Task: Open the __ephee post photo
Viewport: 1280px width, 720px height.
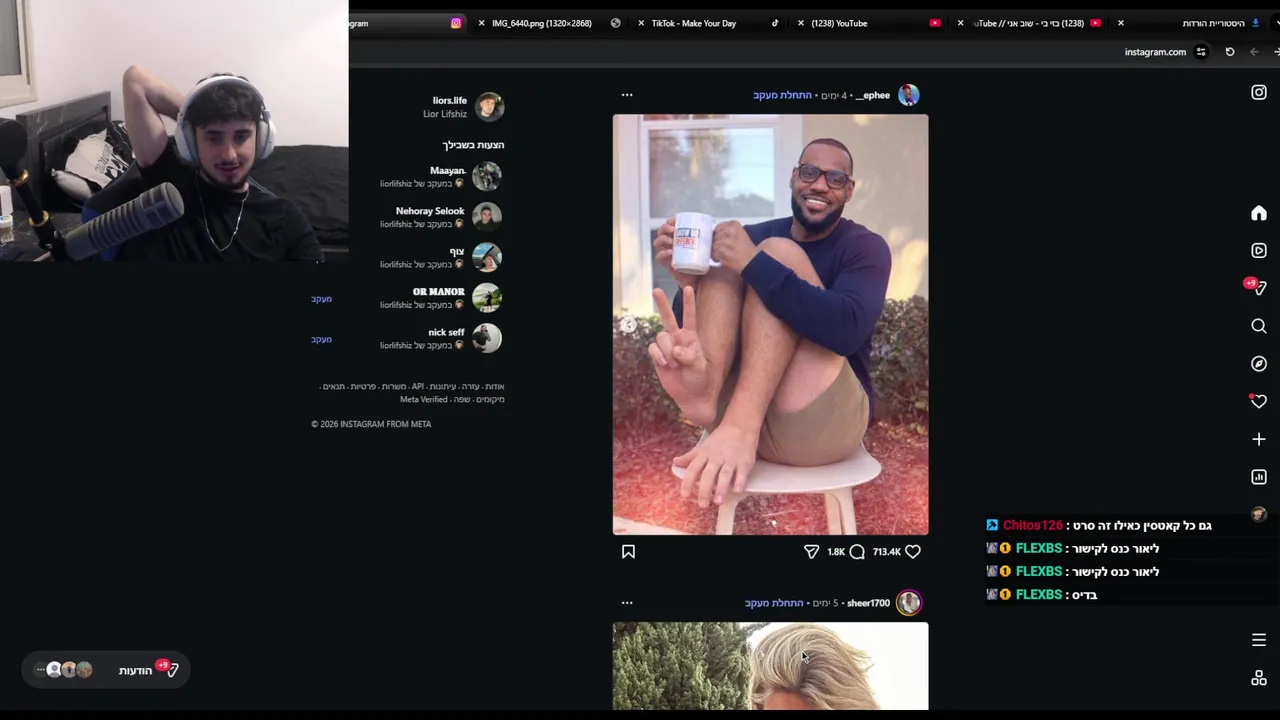Action: [x=770, y=325]
